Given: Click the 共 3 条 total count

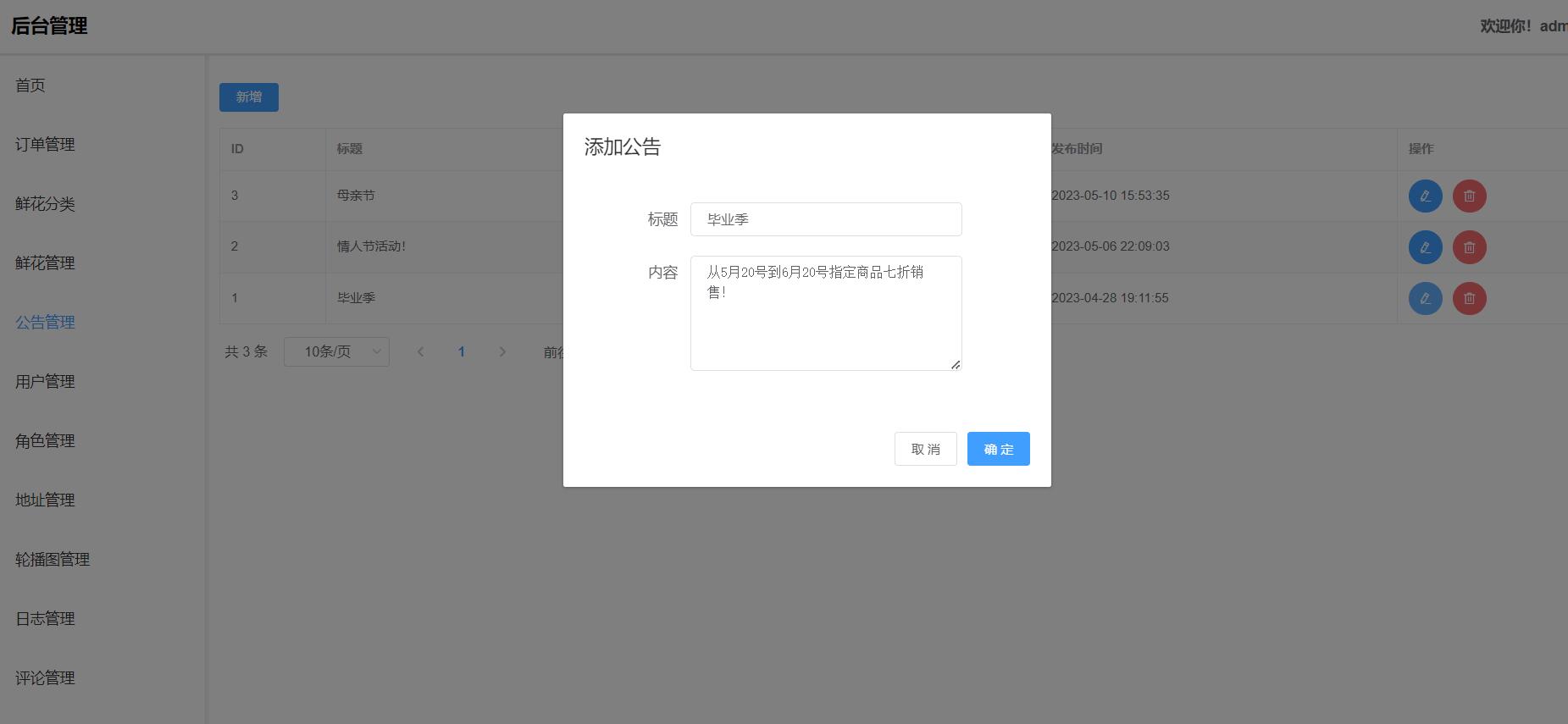Looking at the screenshot, I should (x=246, y=351).
